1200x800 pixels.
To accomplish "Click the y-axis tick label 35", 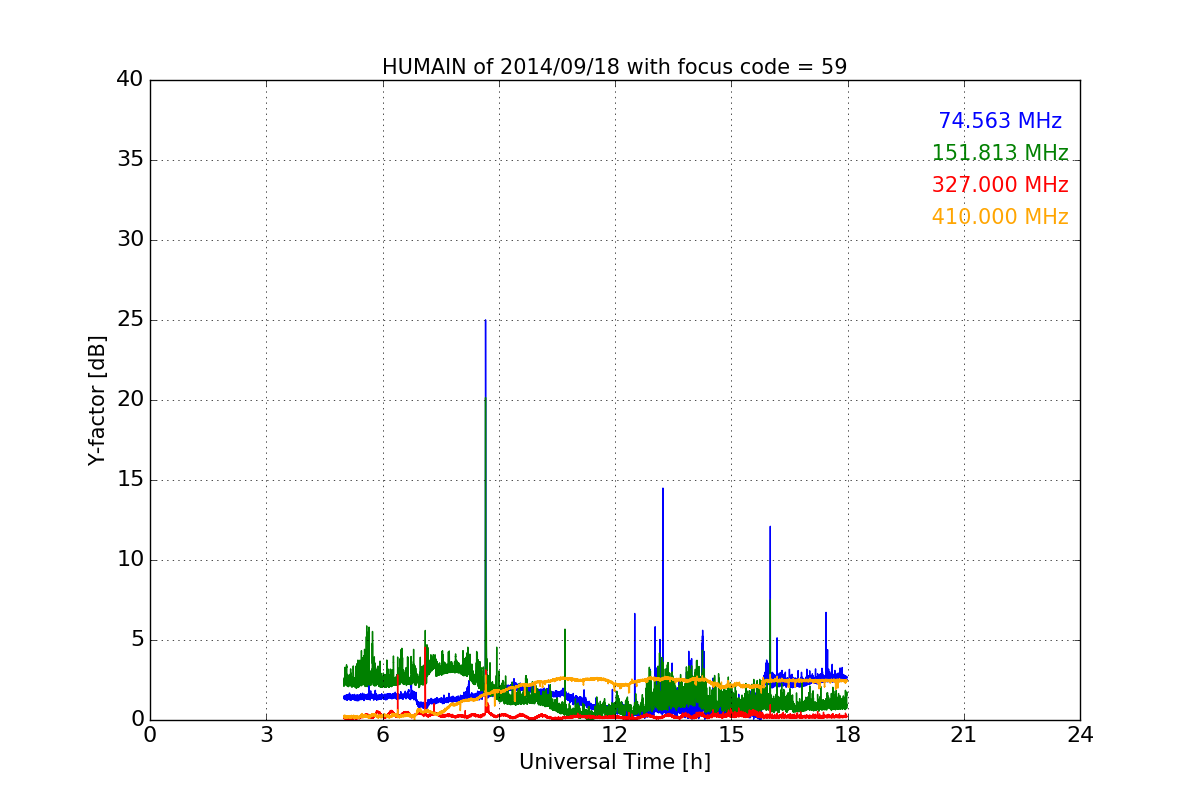I will (x=130, y=160).
